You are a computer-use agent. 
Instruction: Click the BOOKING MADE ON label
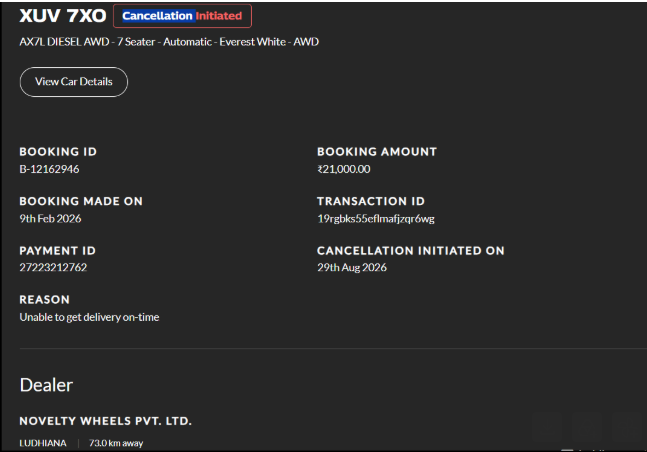coord(81,201)
